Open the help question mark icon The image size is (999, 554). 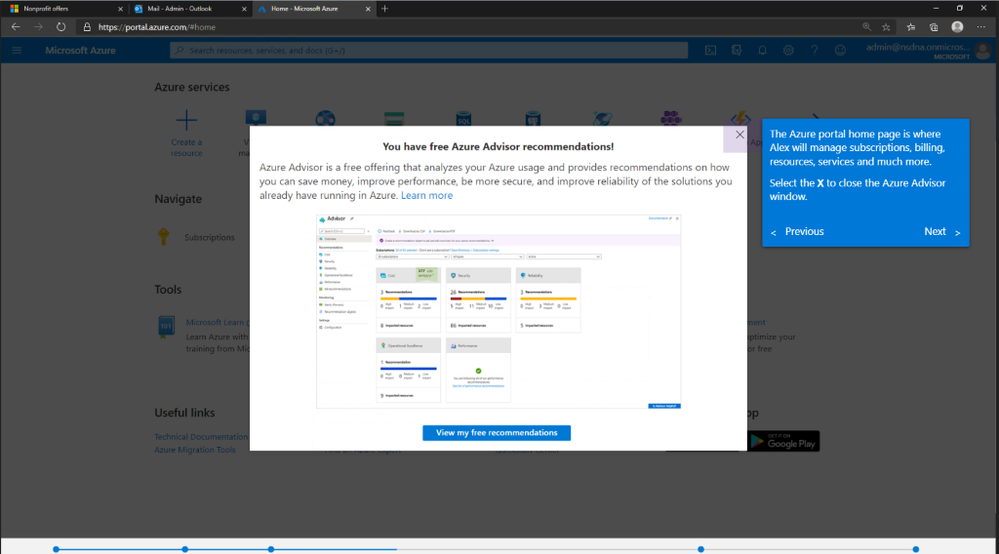tap(814, 50)
